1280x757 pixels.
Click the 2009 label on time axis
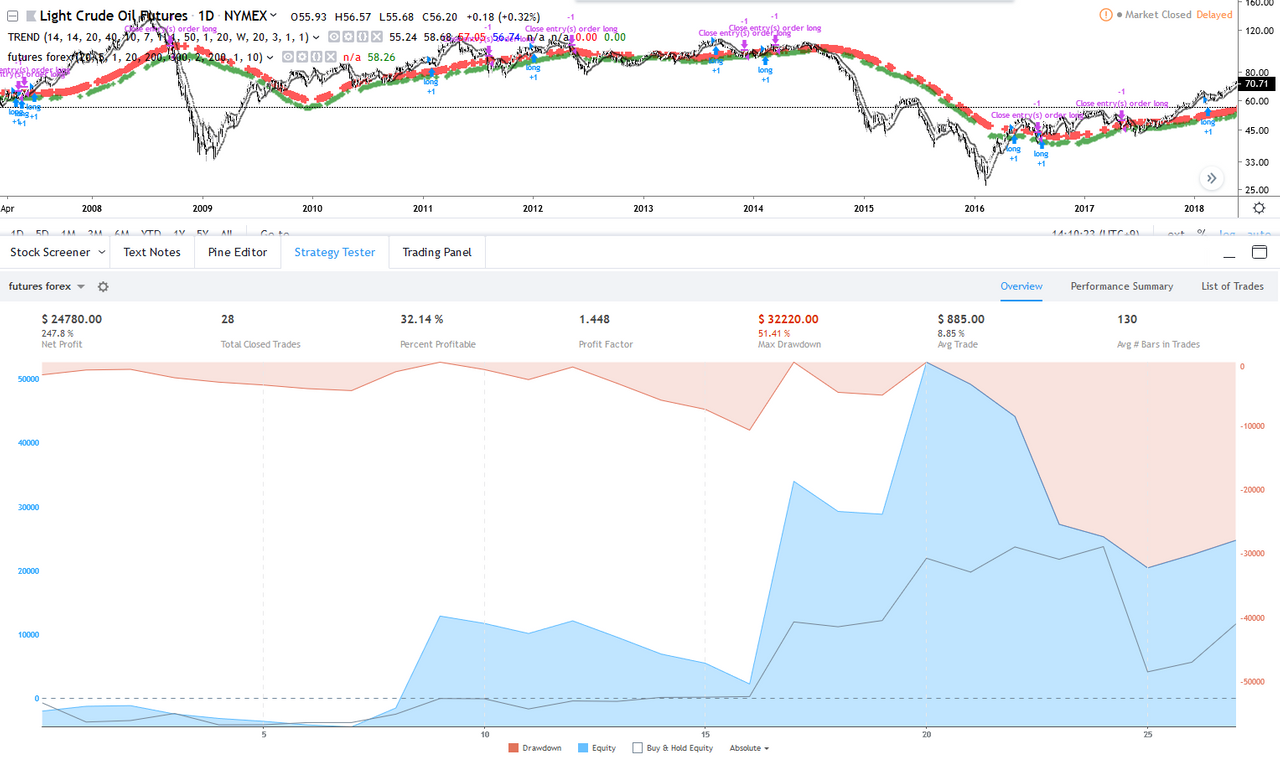(202, 209)
